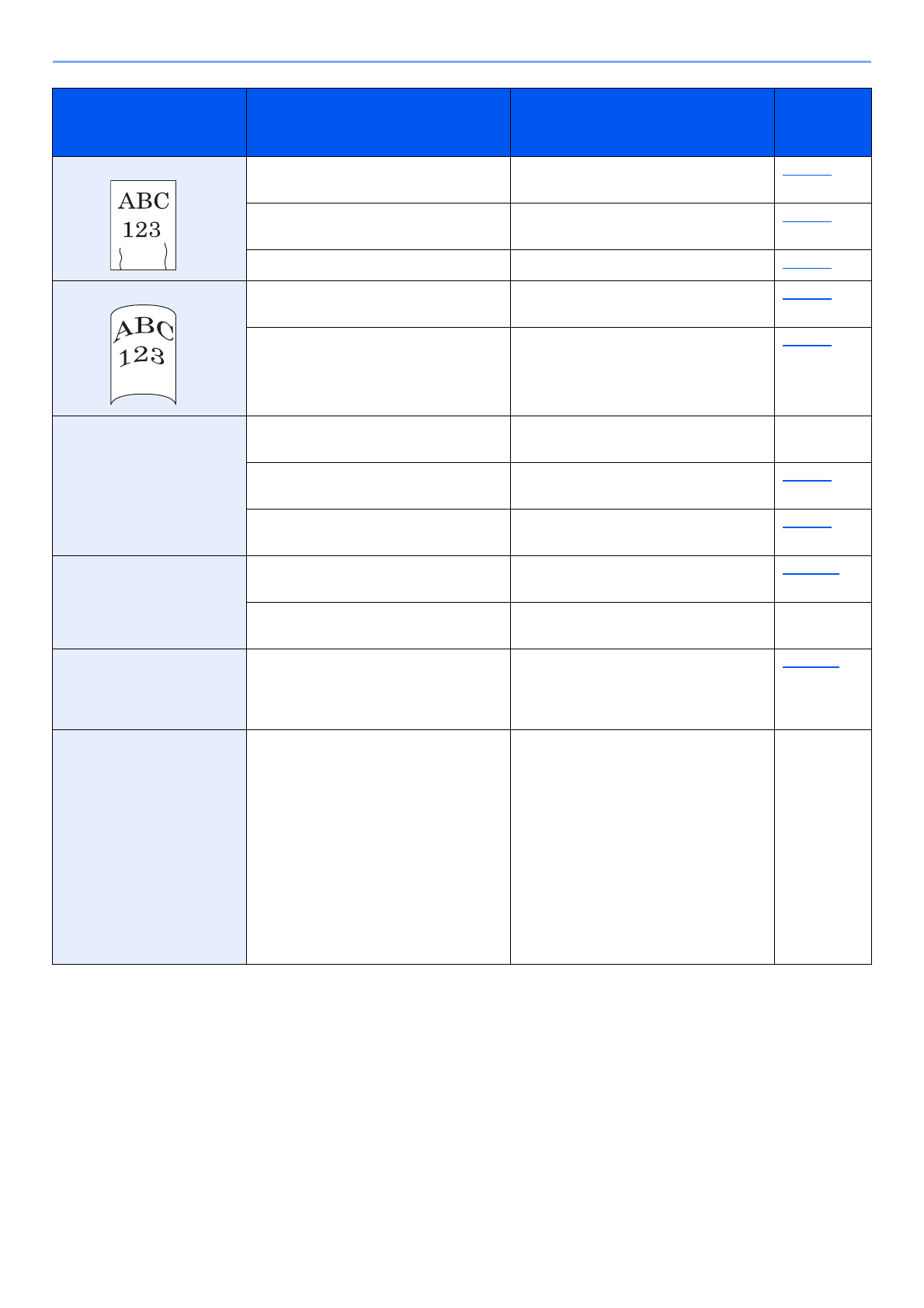The width and height of the screenshot is (924, 1308).
Task: Click the large white bottom-row cell in second column
Action: (x=378, y=847)
